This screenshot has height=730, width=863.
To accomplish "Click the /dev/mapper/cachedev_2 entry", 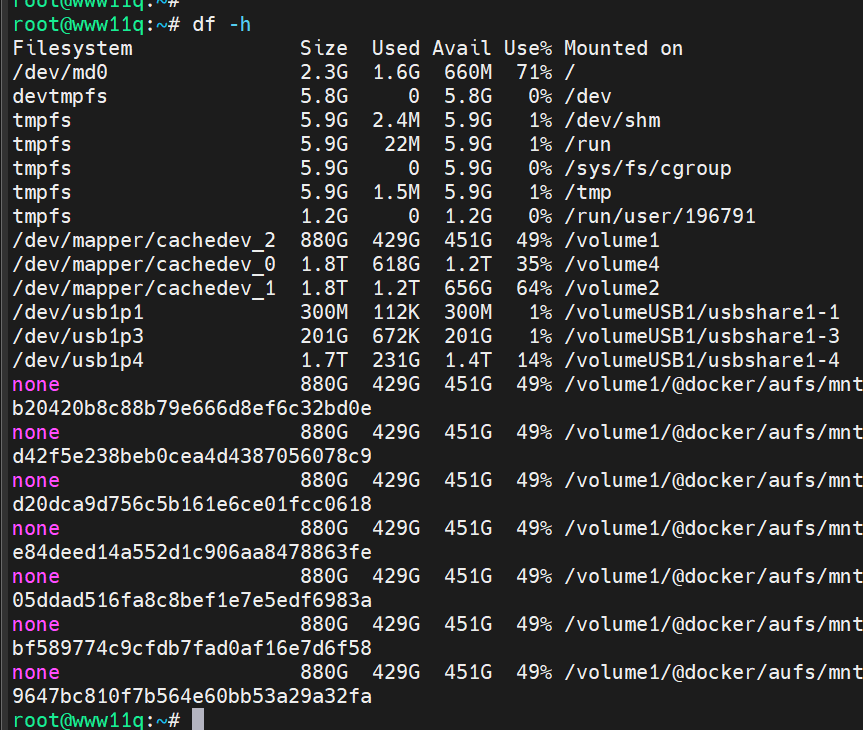I will pyautogui.click(x=144, y=241).
